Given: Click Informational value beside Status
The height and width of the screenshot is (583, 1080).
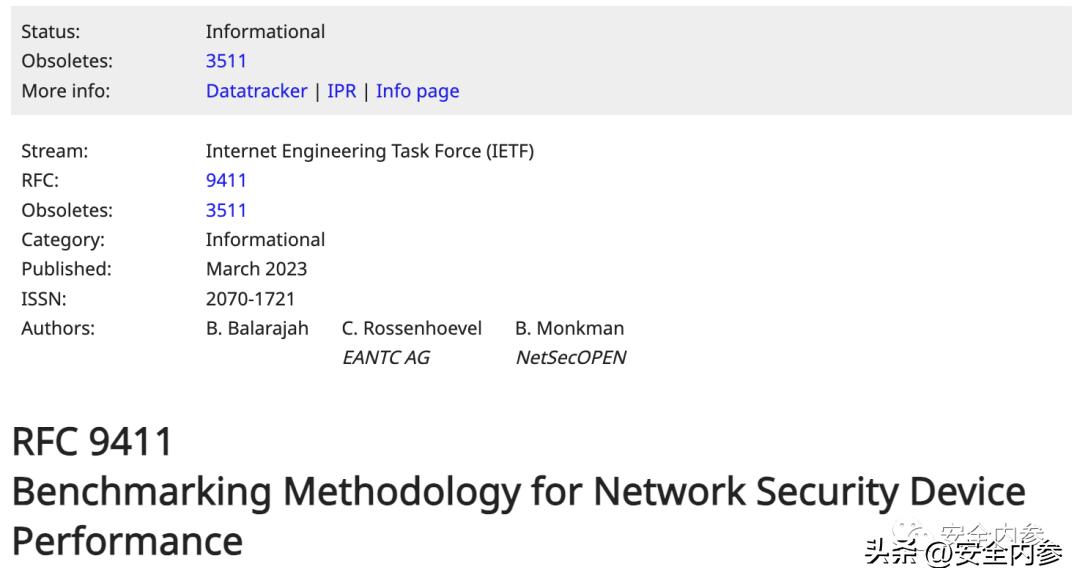Looking at the screenshot, I should [265, 32].
